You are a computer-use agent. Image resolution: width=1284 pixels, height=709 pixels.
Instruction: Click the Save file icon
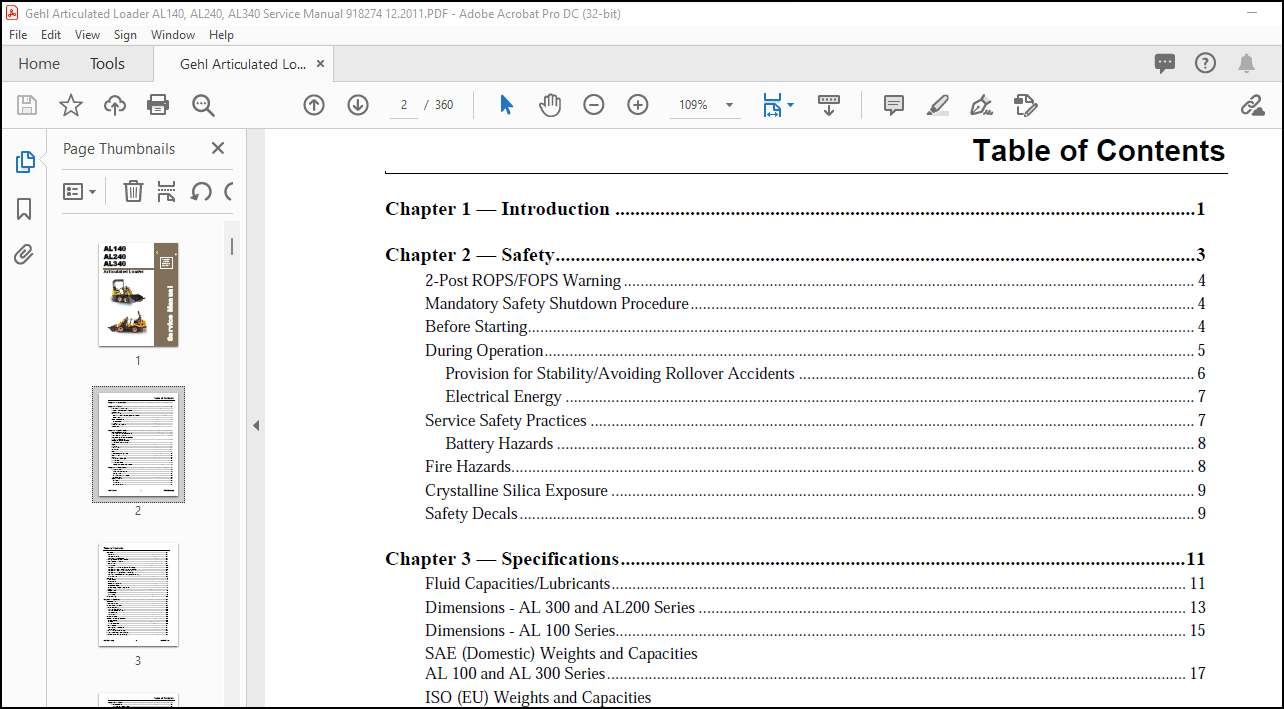[x=27, y=105]
